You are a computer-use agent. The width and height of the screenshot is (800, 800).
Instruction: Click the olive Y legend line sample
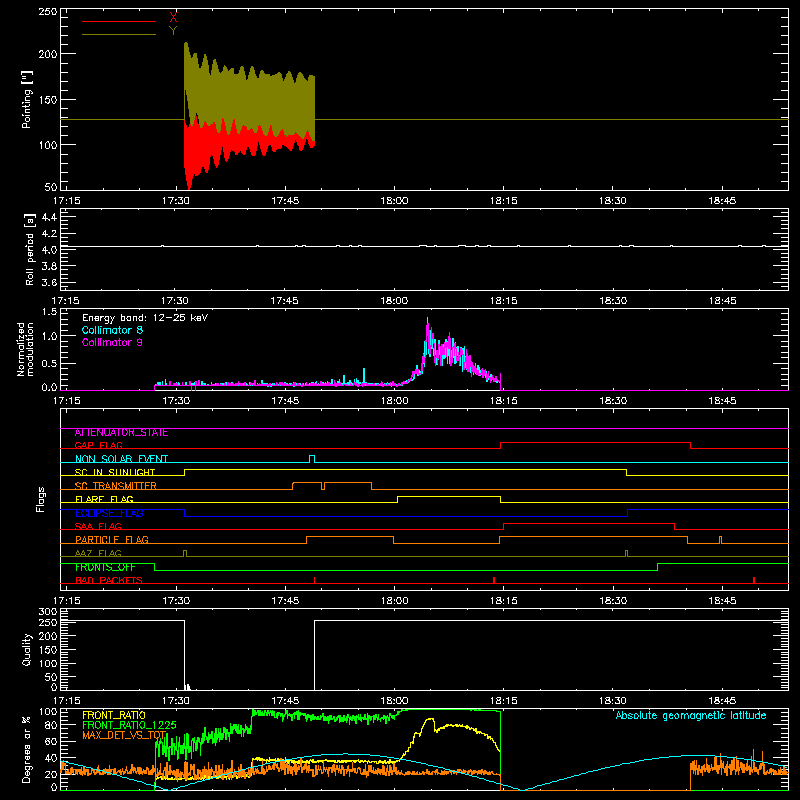(119, 34)
